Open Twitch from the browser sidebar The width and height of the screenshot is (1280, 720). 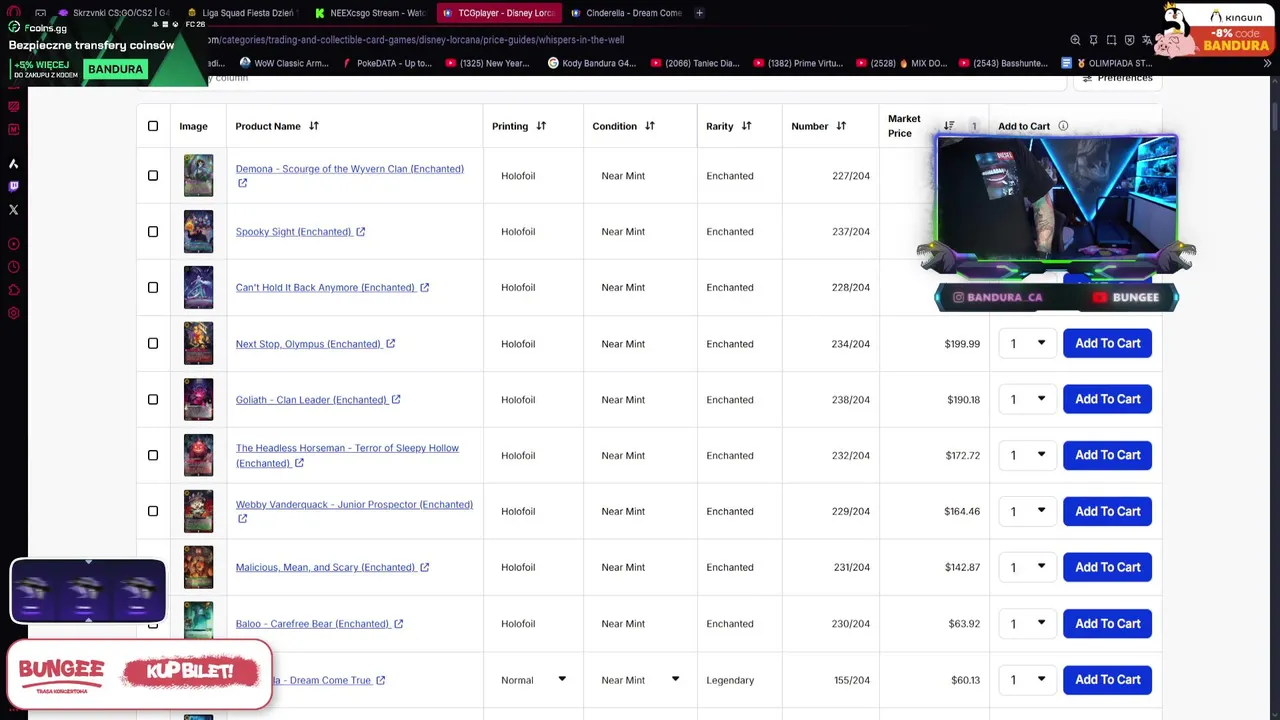pyautogui.click(x=13, y=186)
